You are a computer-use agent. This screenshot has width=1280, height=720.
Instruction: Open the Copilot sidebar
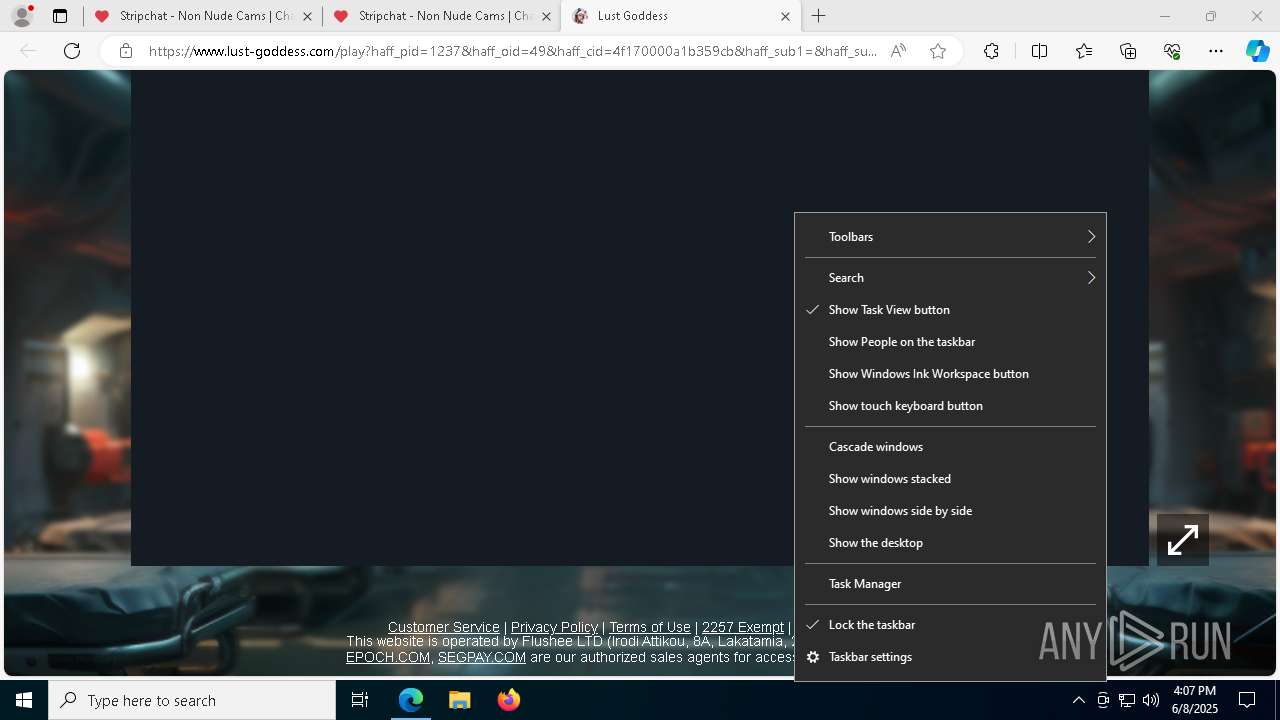coord(1257,51)
